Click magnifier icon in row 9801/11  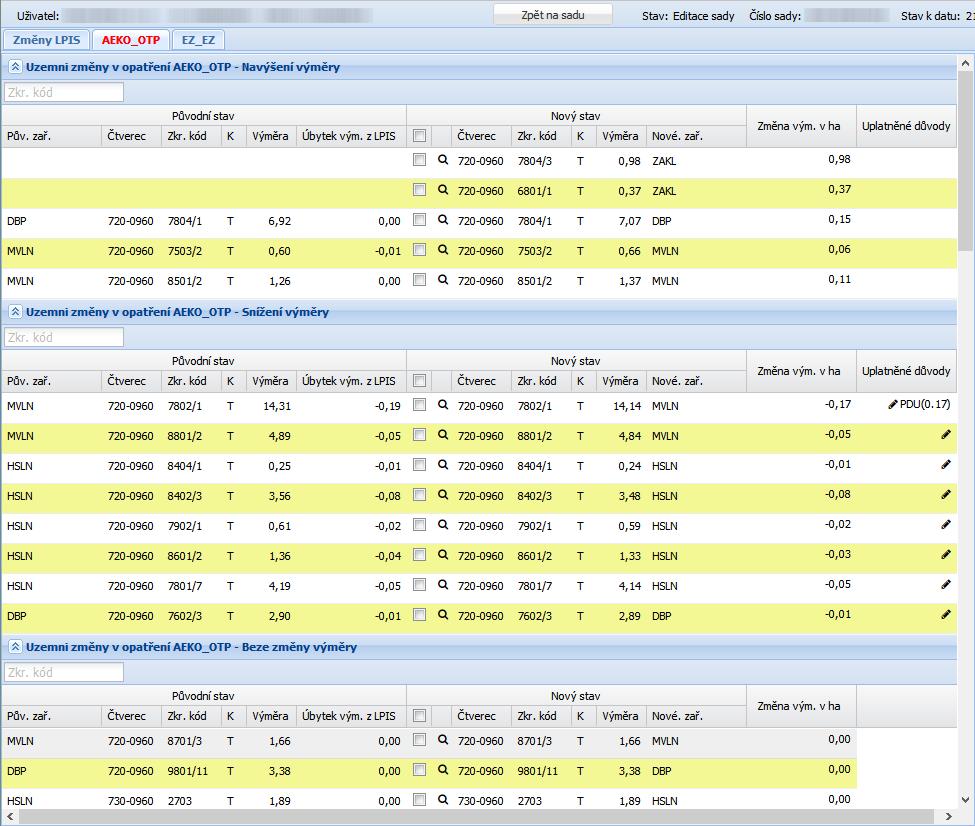point(443,770)
